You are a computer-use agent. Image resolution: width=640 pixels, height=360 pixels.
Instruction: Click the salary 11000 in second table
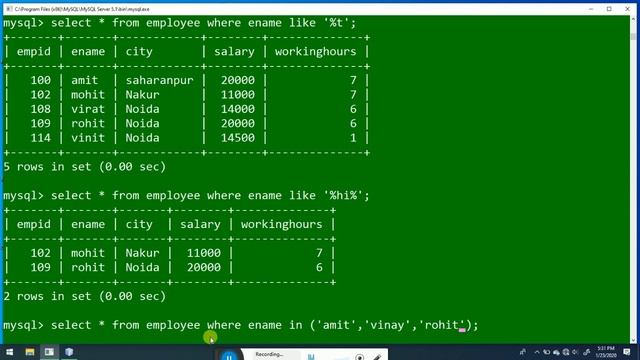[204, 253]
